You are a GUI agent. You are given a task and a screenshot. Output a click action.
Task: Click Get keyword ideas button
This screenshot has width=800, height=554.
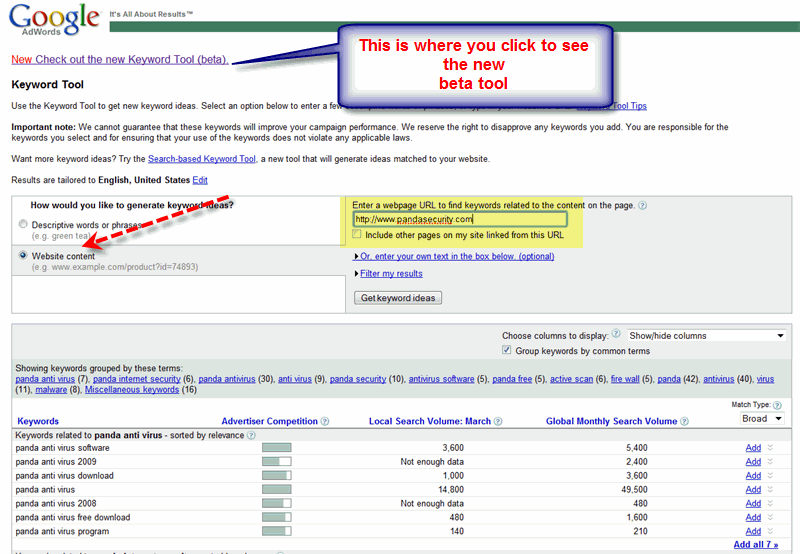pos(398,298)
